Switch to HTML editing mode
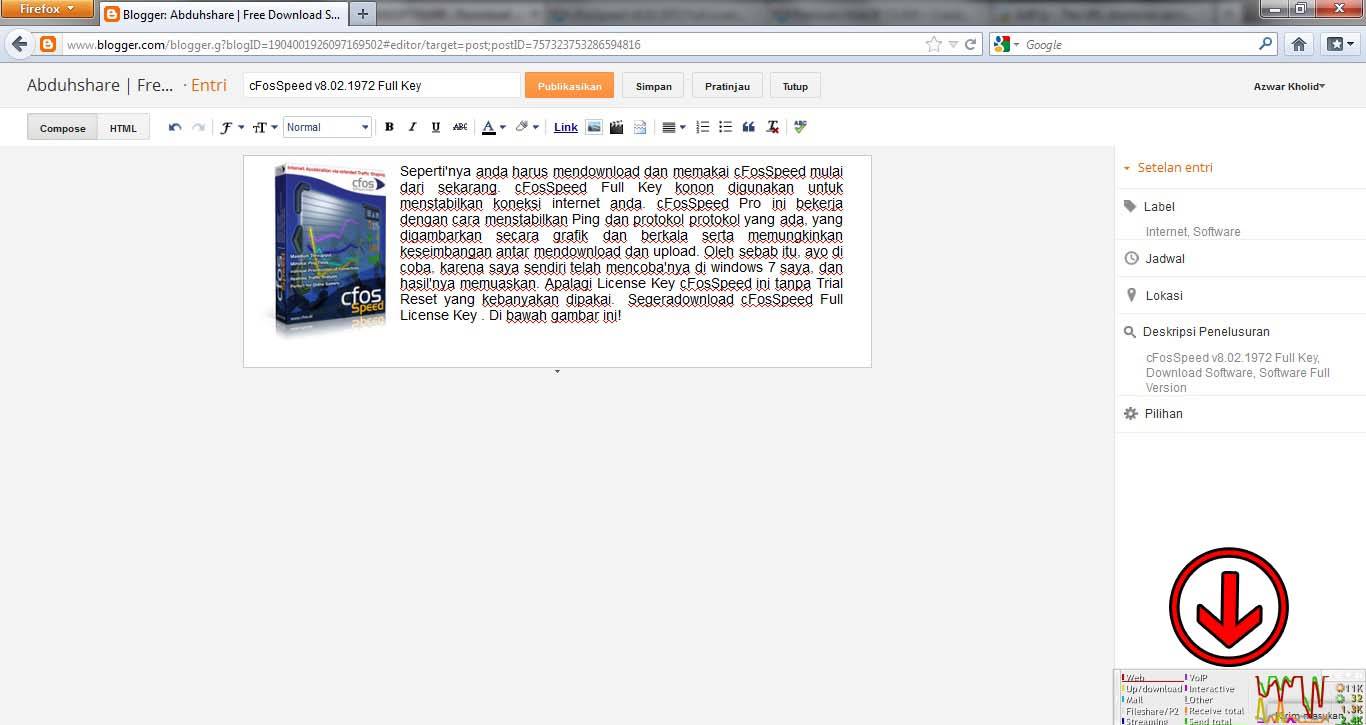Image resolution: width=1366 pixels, height=725 pixels. click(x=123, y=127)
